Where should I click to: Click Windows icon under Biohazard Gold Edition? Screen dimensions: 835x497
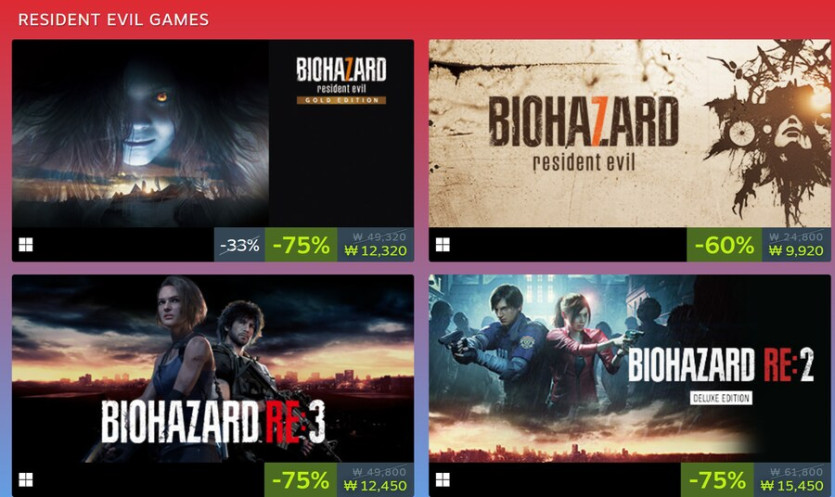pyautogui.click(x=26, y=245)
